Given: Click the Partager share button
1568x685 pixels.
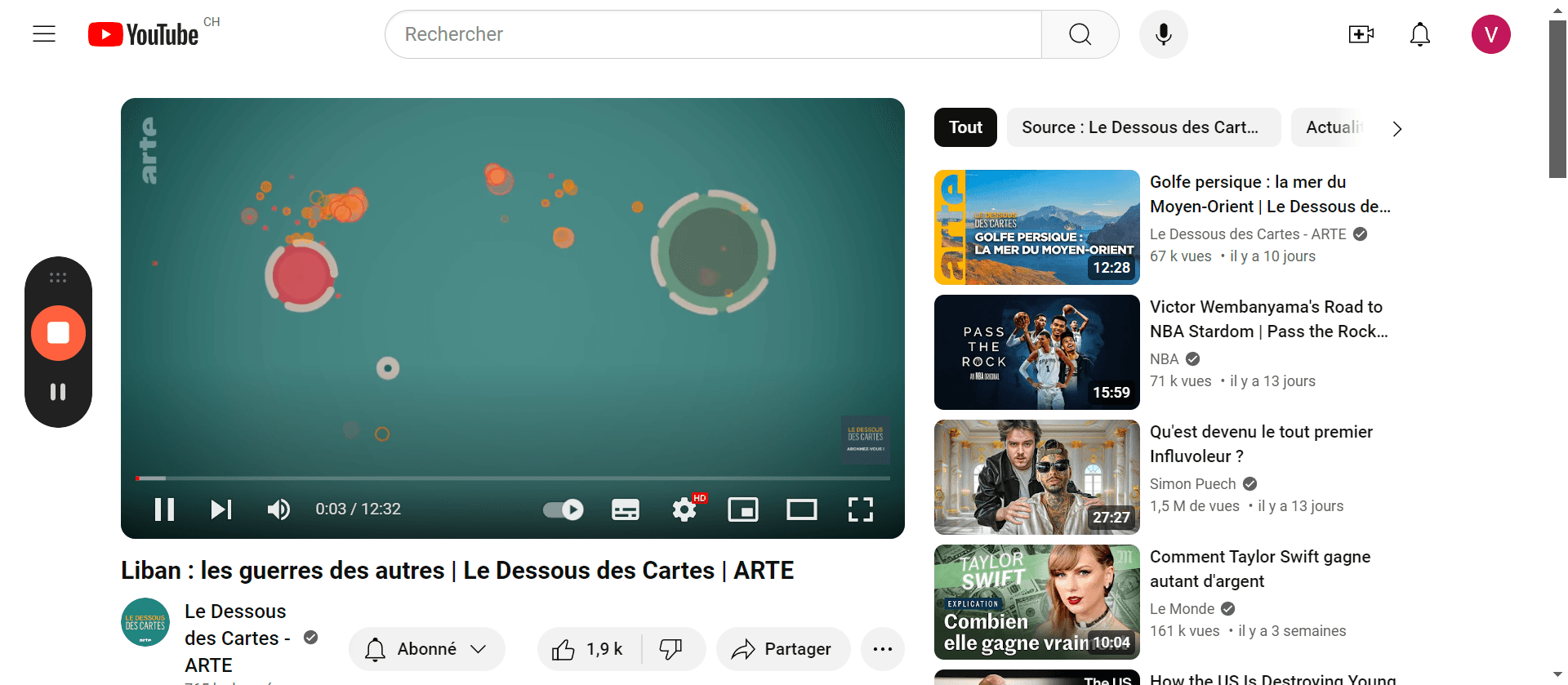Looking at the screenshot, I should [x=783, y=649].
